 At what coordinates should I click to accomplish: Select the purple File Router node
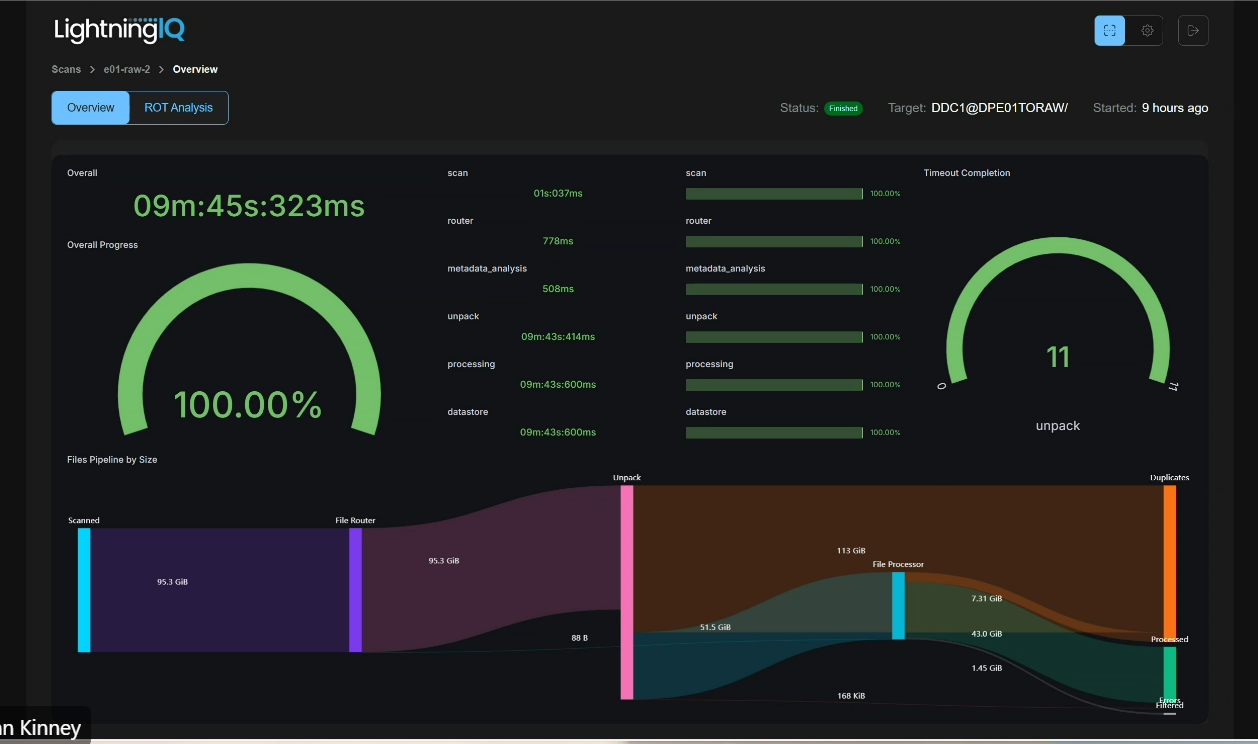(x=355, y=590)
